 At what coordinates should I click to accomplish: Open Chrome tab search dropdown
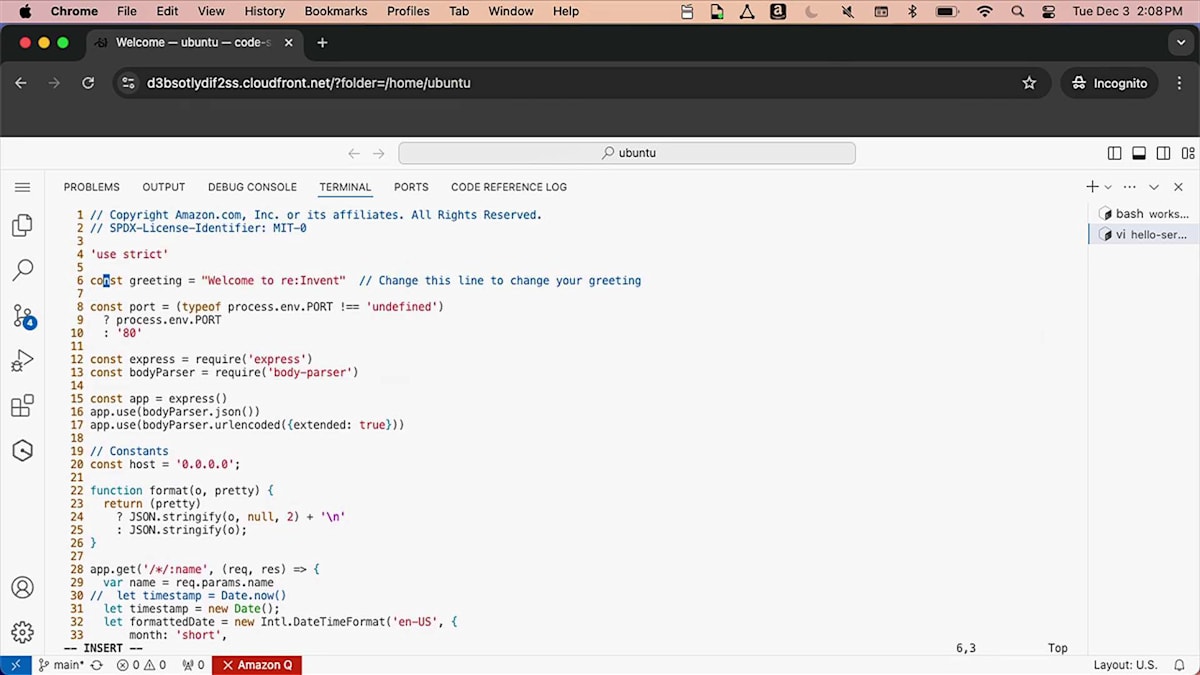[x=1180, y=43]
